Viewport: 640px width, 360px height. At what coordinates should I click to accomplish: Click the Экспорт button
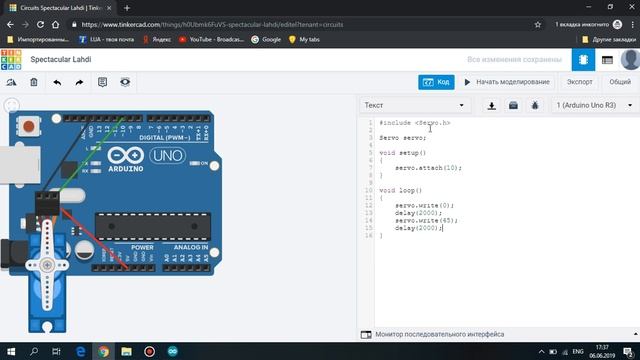click(579, 82)
